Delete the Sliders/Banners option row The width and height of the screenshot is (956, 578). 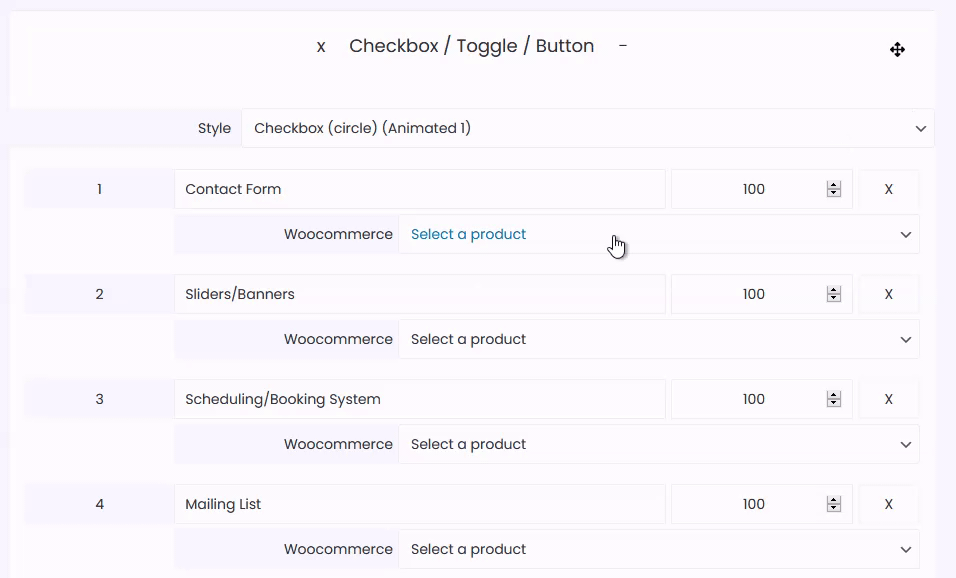click(x=888, y=294)
